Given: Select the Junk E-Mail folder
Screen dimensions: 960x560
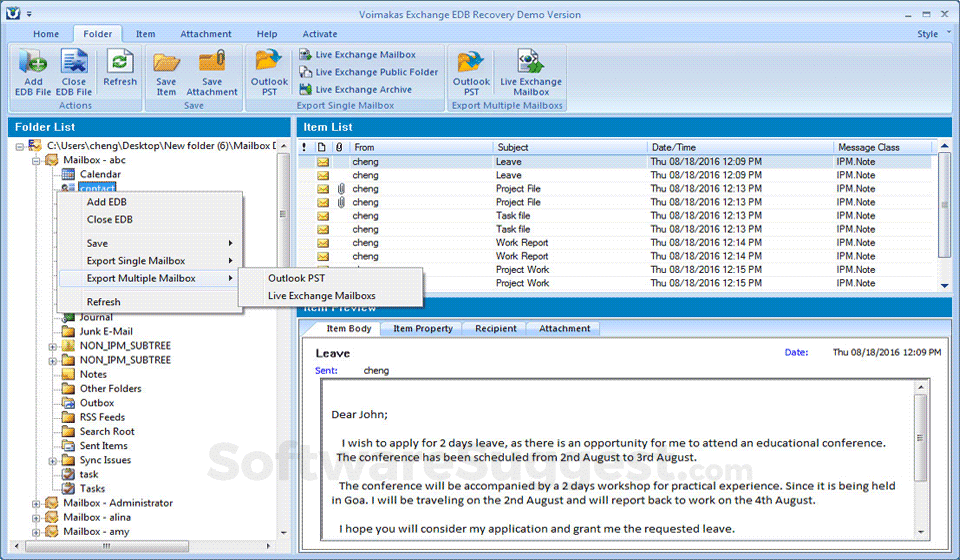Looking at the screenshot, I should pyautogui.click(x=106, y=331).
